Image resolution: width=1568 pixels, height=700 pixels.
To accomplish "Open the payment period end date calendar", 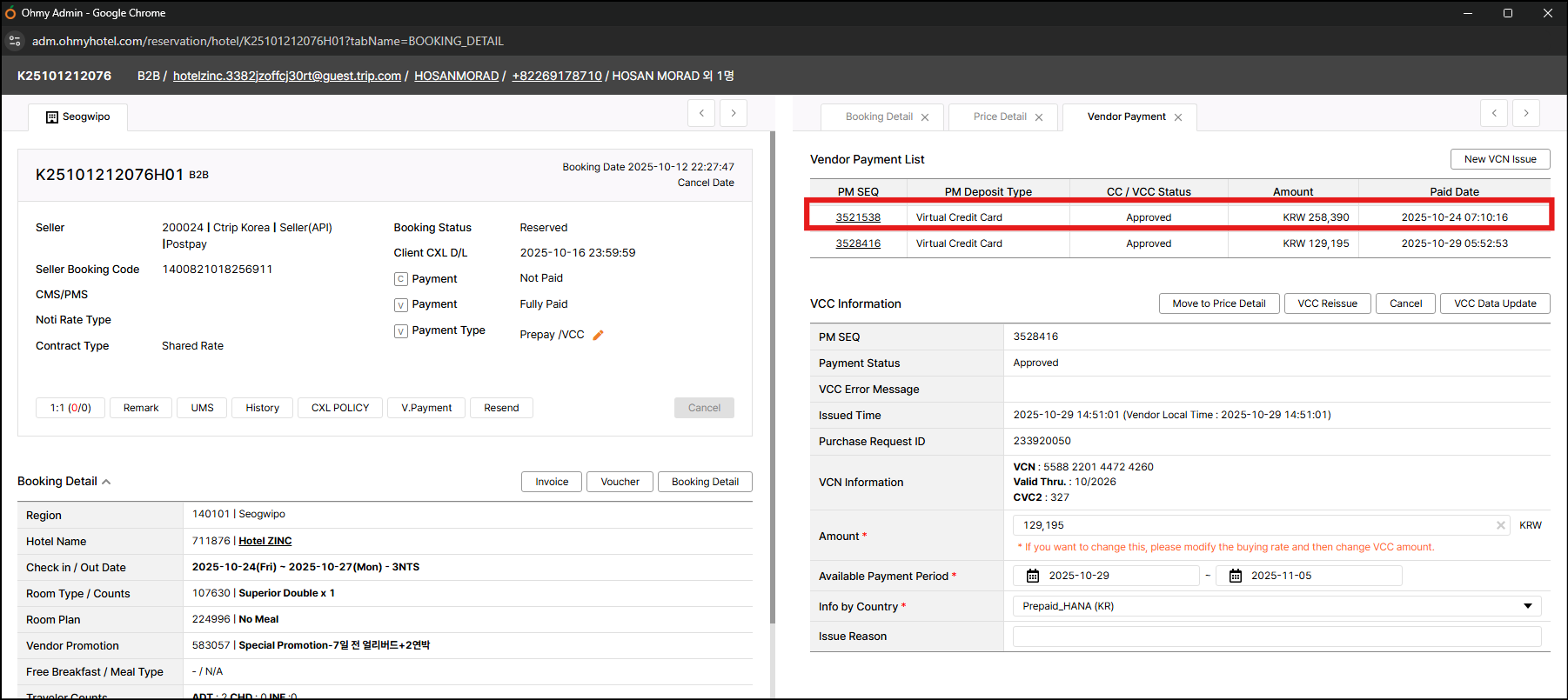I will tap(1235, 576).
